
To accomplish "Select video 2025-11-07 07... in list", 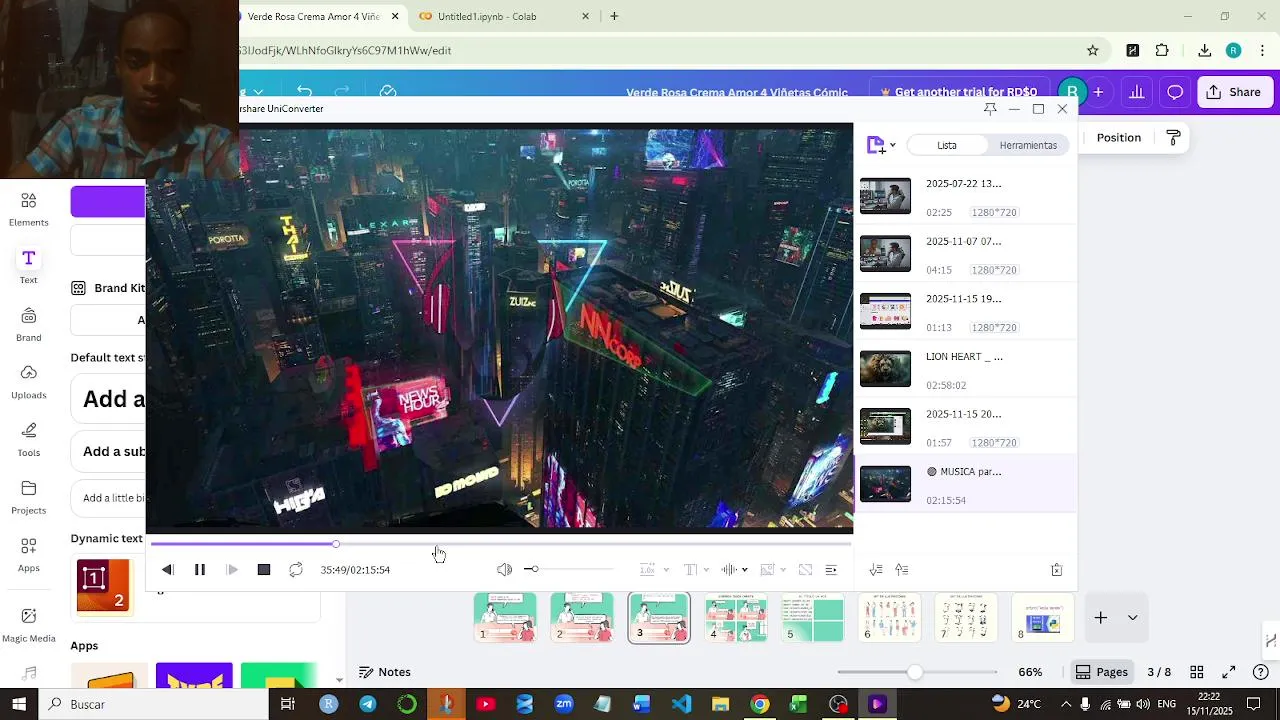I will tap(966, 255).
